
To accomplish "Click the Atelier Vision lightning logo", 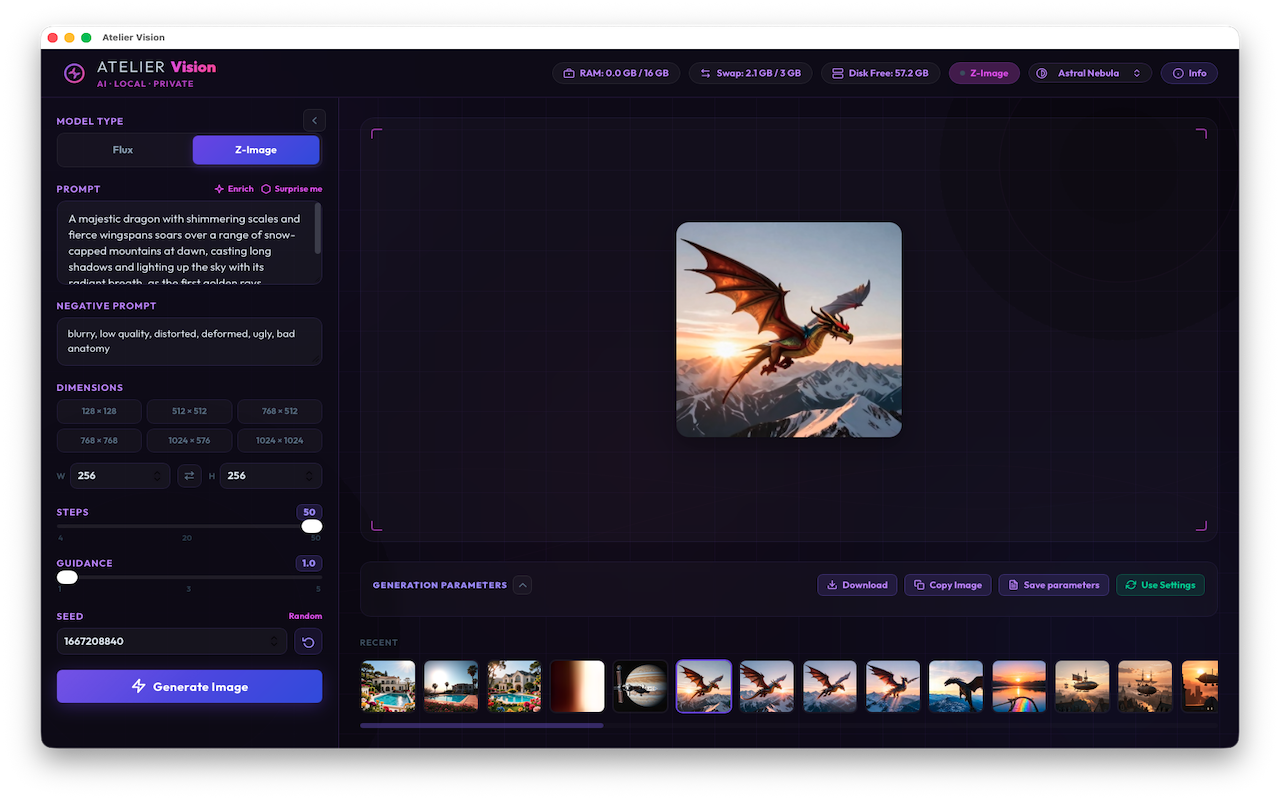I will [74, 73].
